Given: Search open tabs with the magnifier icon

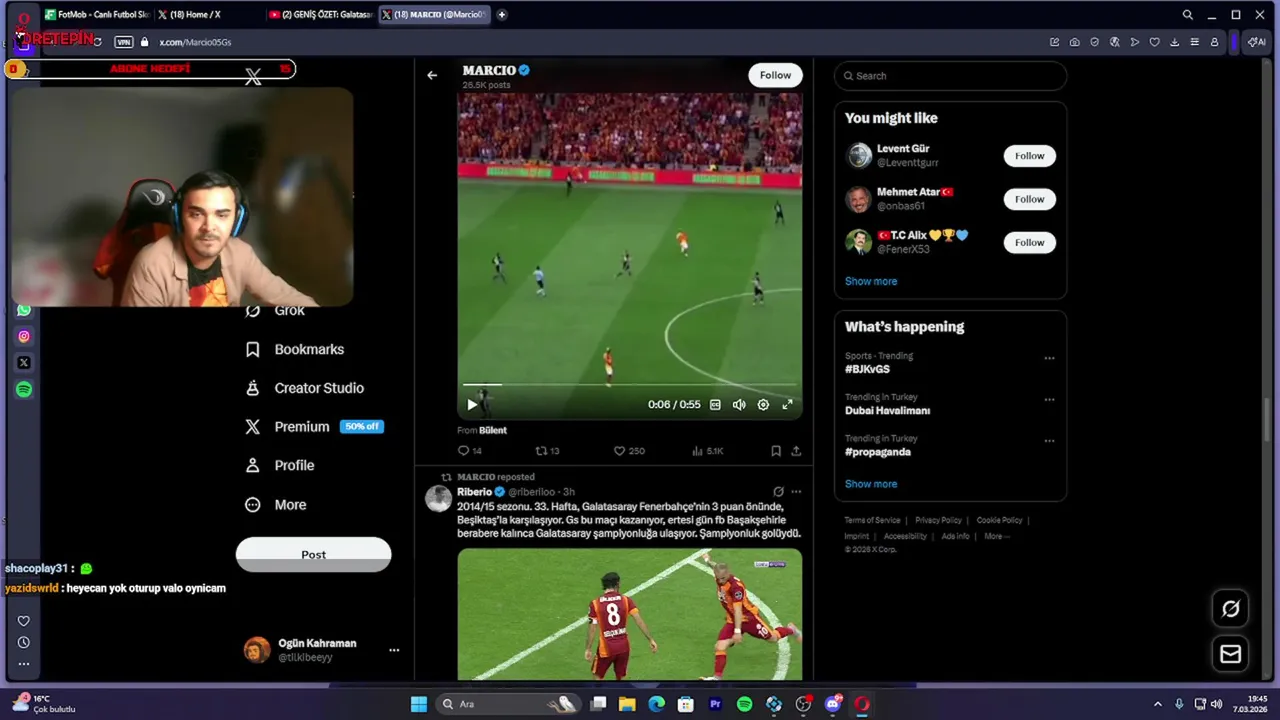Looking at the screenshot, I should click(1187, 15).
